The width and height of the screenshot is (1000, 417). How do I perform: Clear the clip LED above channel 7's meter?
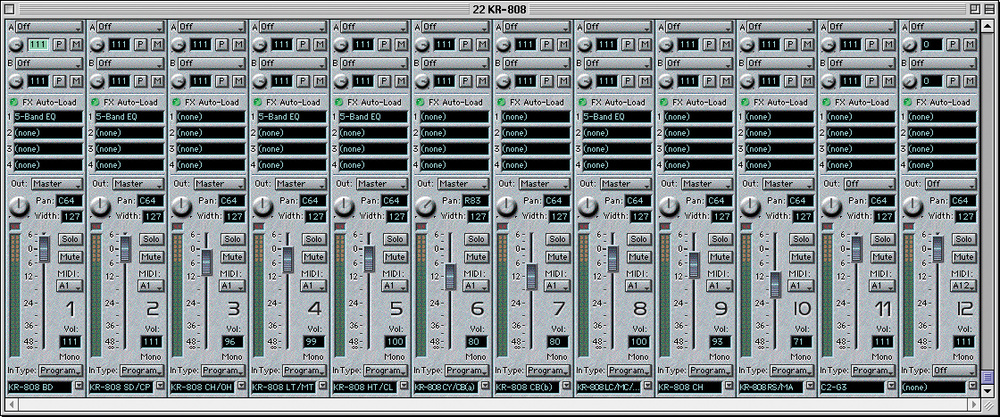coord(501,227)
